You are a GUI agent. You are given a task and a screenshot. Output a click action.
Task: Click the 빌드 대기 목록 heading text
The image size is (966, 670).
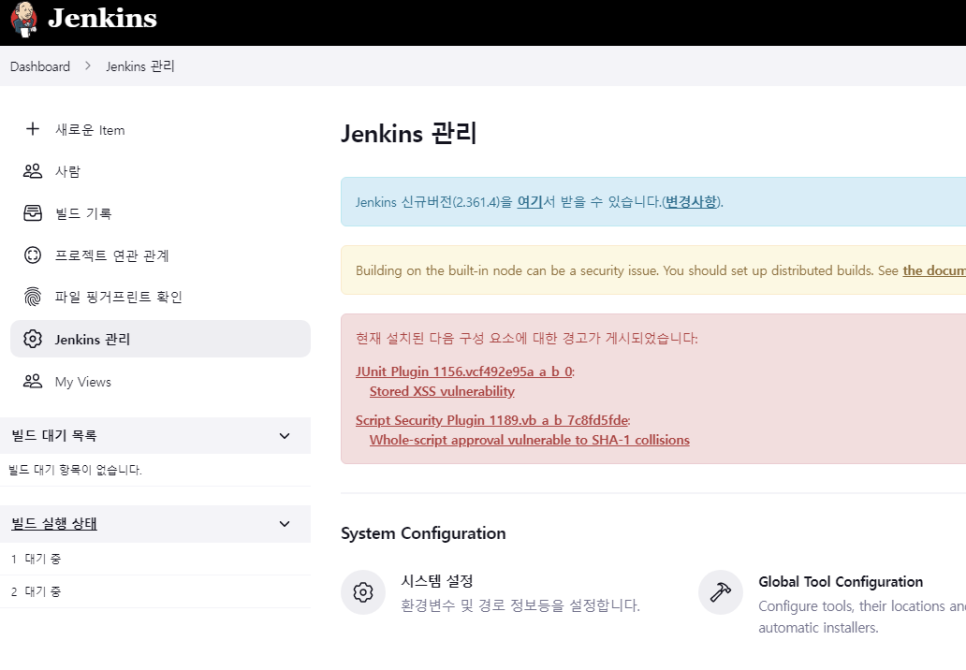click(x=54, y=435)
